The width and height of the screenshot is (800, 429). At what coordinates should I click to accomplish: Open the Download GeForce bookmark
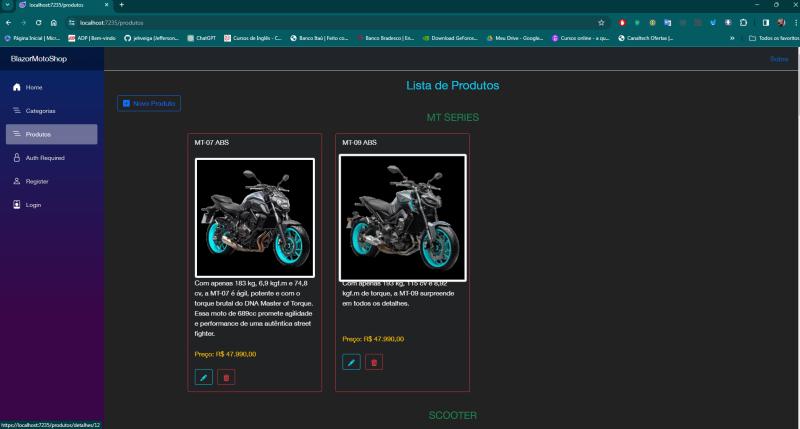(450, 38)
